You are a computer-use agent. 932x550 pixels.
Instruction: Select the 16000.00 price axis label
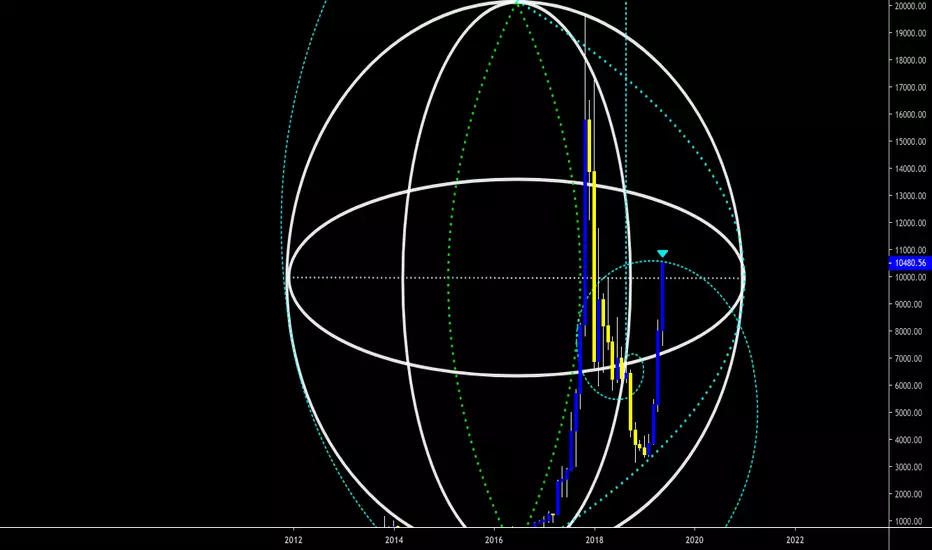pos(910,115)
